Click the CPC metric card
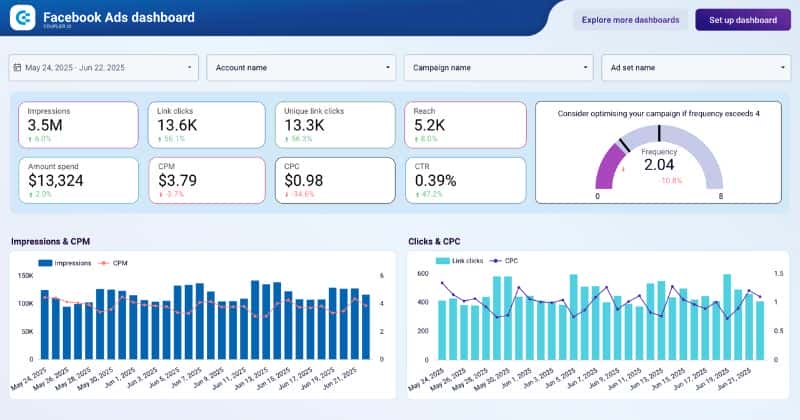Screen dimensions: 800x420 335,180
